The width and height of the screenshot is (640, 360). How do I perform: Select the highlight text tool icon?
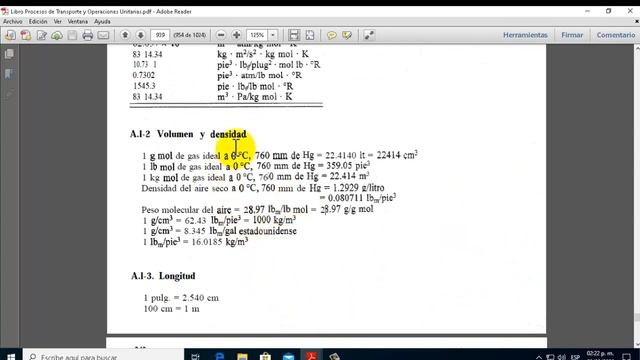pyautogui.click(x=347, y=35)
